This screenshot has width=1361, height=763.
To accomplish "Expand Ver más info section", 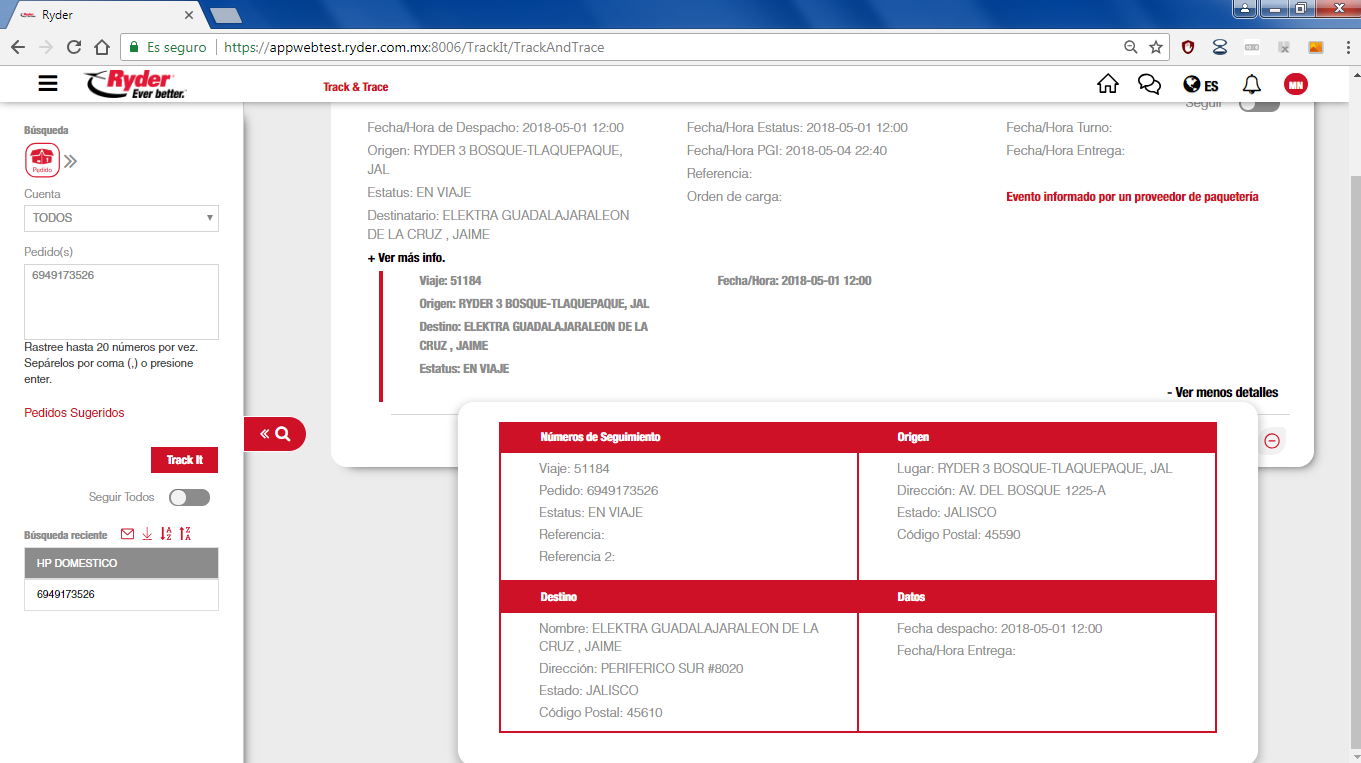I will coord(406,258).
